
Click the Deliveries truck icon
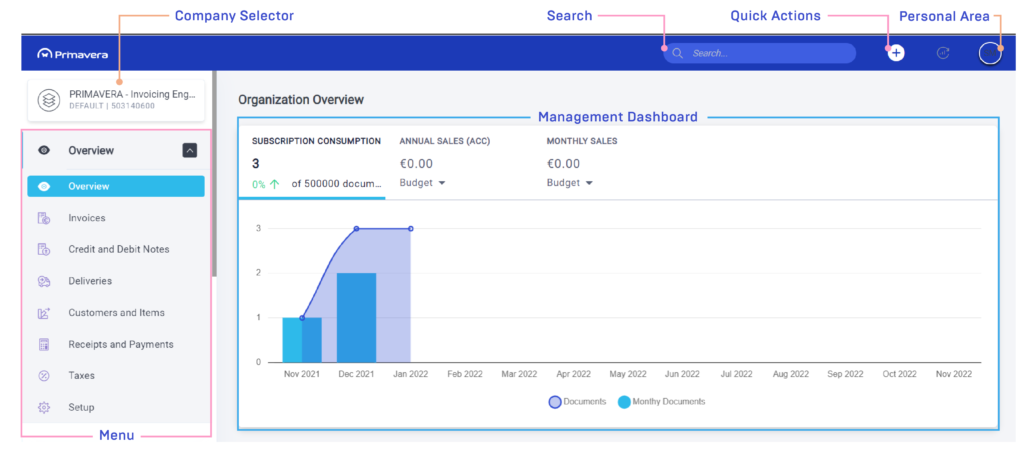[44, 281]
